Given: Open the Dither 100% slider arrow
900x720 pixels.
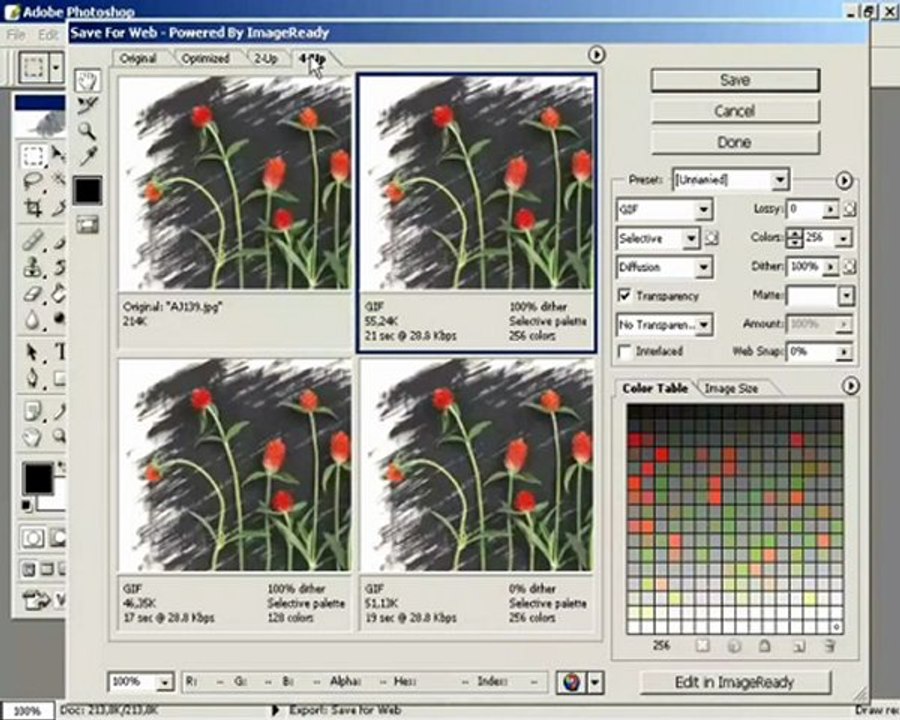Looking at the screenshot, I should (x=830, y=266).
